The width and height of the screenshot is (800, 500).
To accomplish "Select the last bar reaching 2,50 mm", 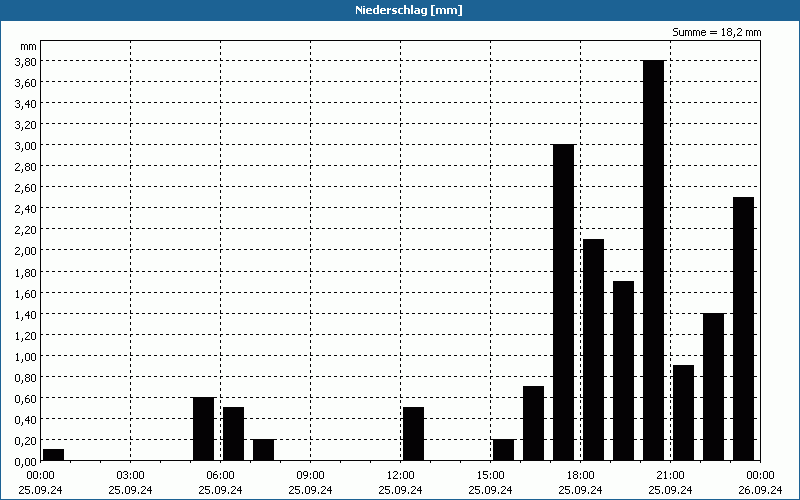I will coord(743,329).
